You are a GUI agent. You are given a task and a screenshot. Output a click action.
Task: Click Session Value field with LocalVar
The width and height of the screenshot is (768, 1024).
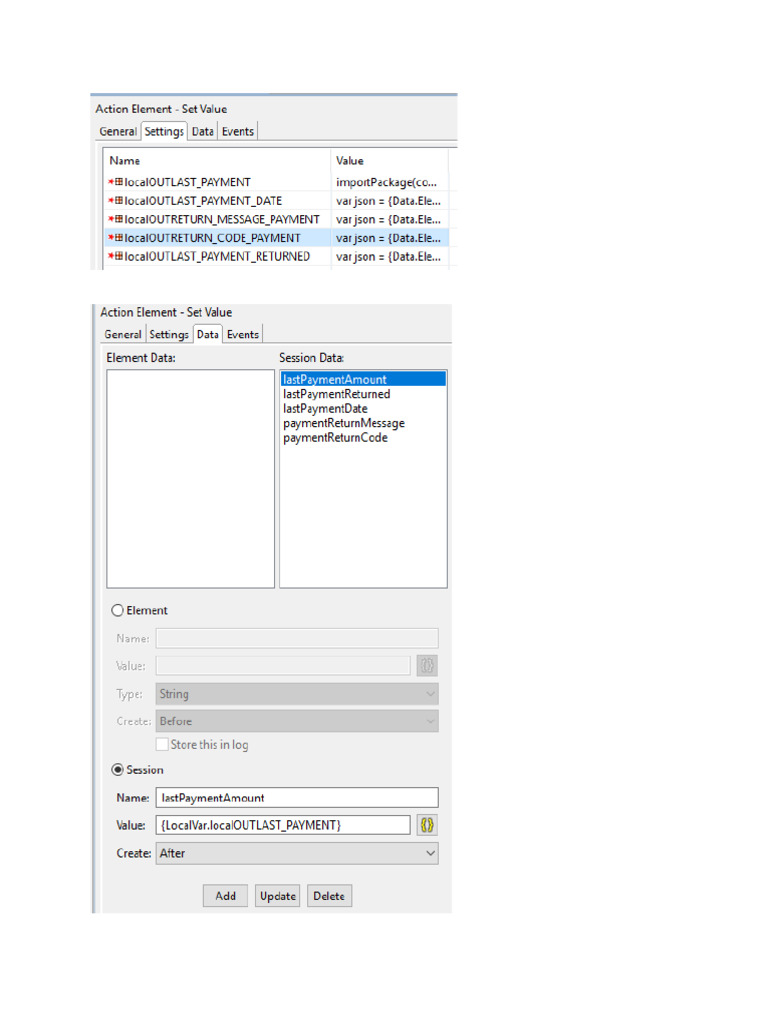(283, 825)
